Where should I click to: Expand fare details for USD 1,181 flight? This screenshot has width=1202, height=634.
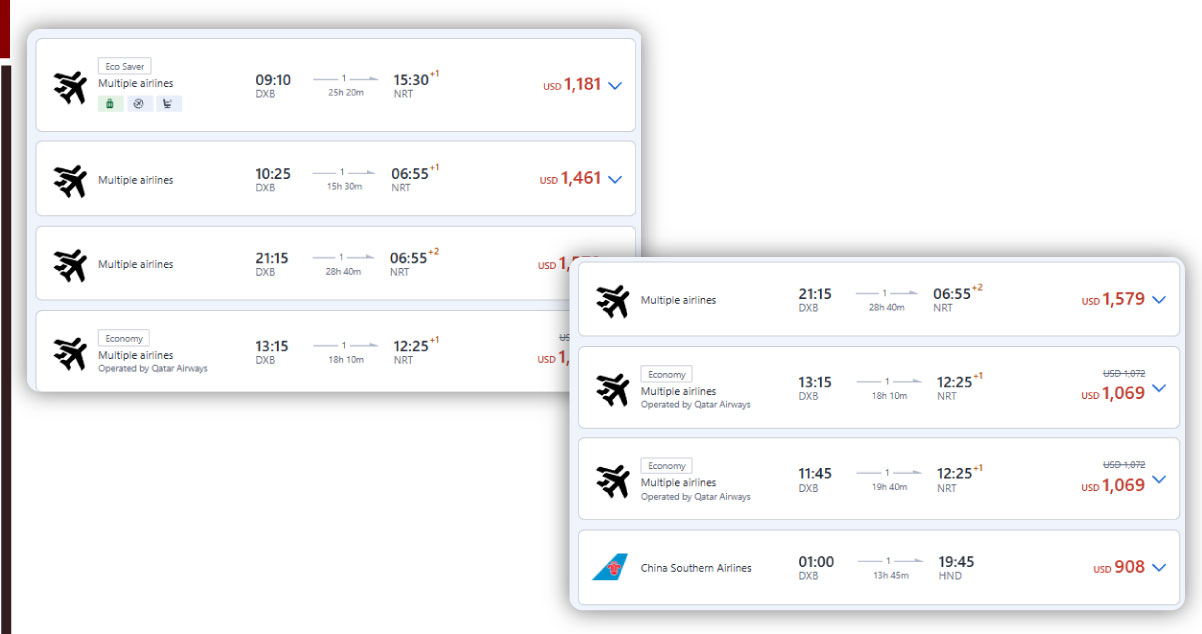tap(615, 86)
